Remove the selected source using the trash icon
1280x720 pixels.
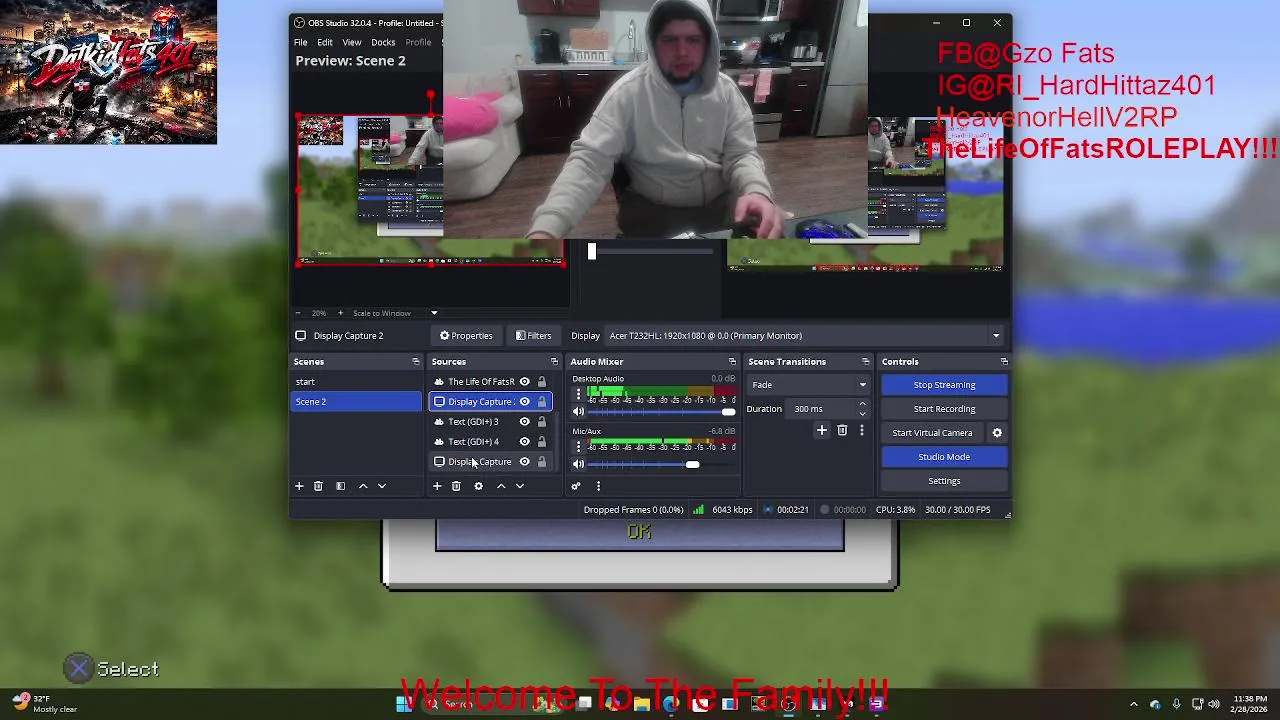click(456, 486)
